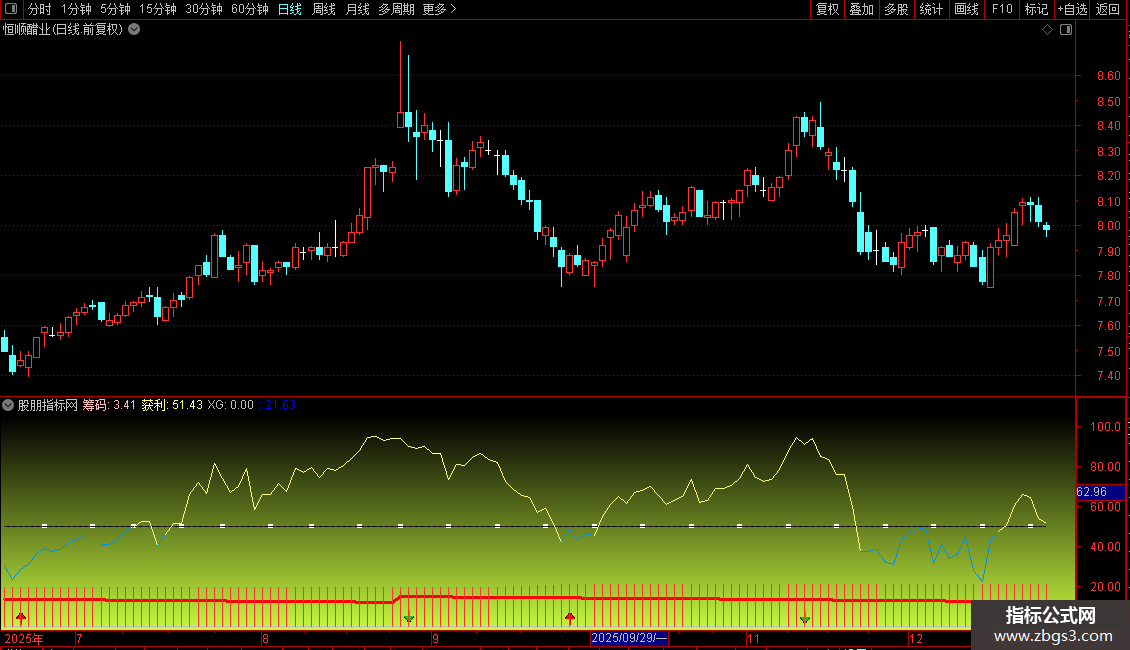Open F10 company info
Screen dimensions: 1130x650
point(1002,9)
